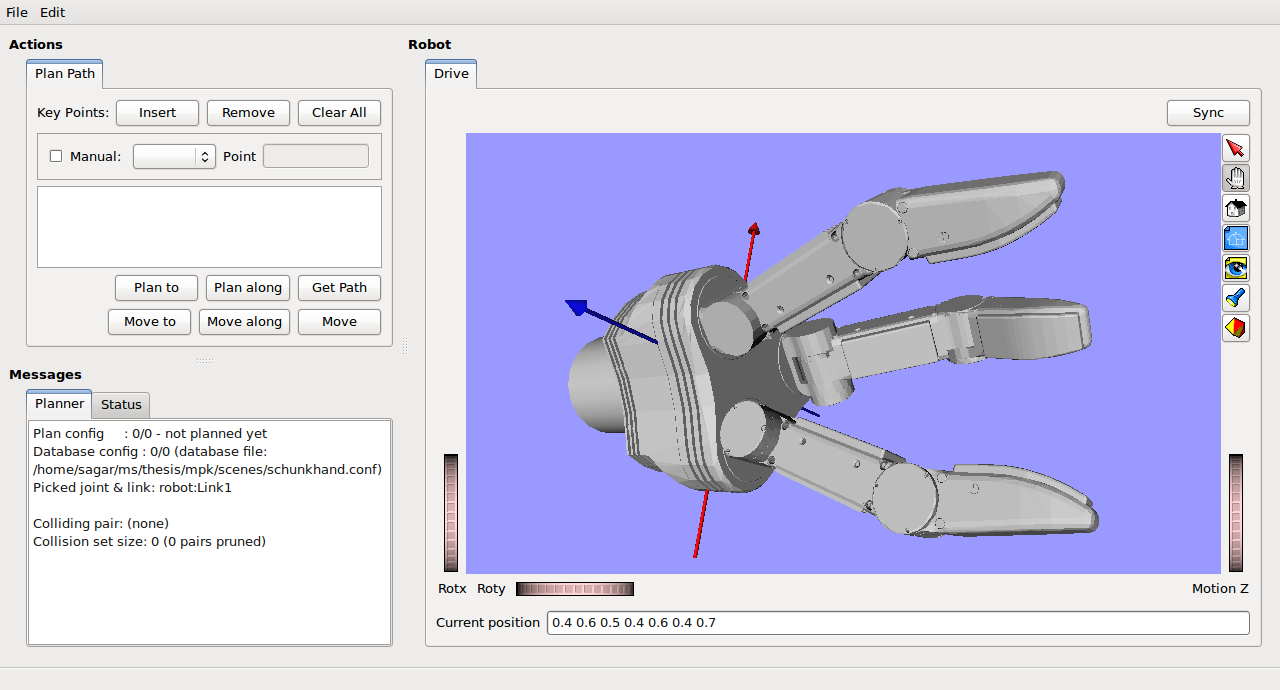
Task: Click the house home view icon
Action: (1236, 208)
